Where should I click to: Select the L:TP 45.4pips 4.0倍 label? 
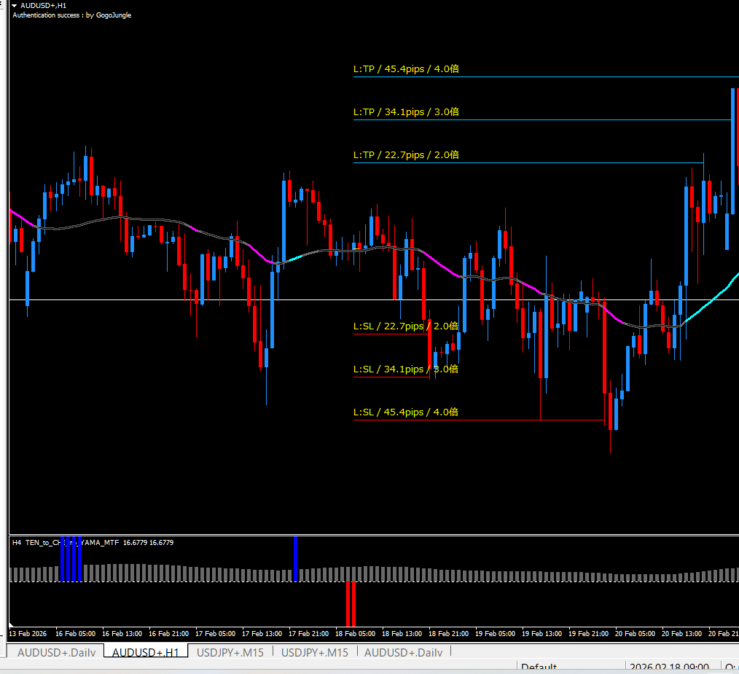pyautogui.click(x=406, y=70)
